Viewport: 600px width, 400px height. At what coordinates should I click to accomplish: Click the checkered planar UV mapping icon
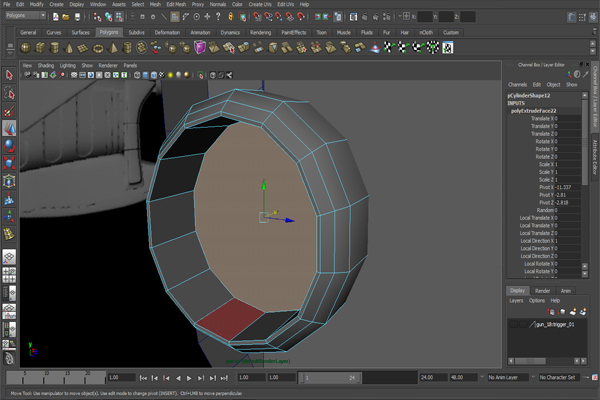pos(389,48)
